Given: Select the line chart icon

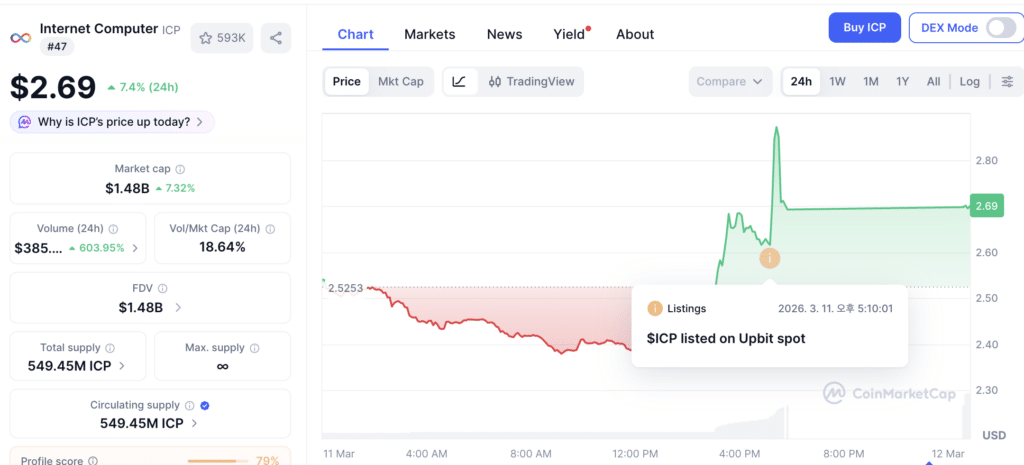Looking at the screenshot, I should point(459,82).
